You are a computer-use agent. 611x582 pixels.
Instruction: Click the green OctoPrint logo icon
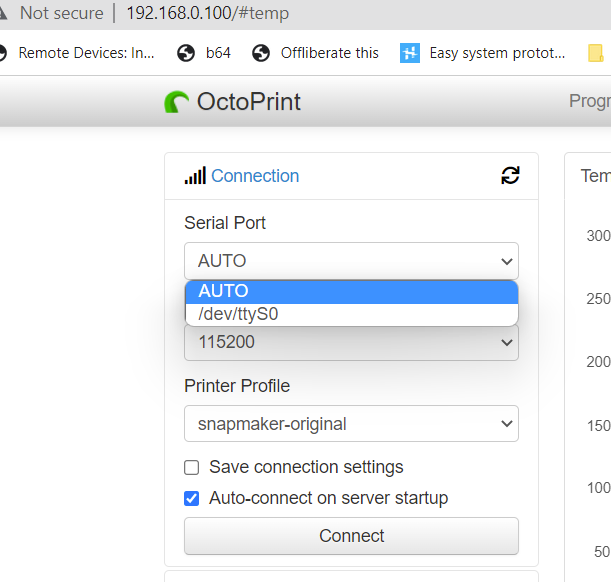pos(177,102)
